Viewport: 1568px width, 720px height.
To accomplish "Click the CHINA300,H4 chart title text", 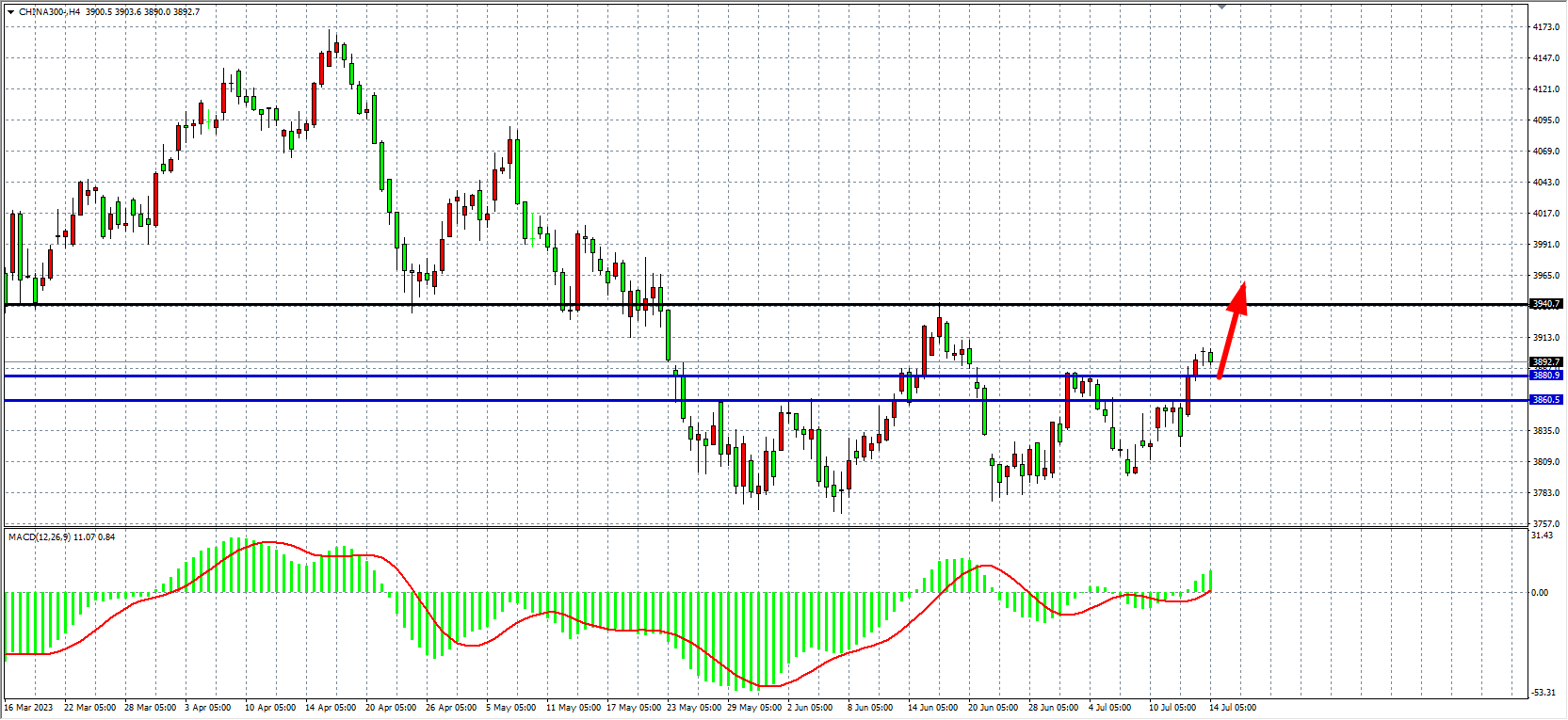I will pyautogui.click(x=49, y=12).
